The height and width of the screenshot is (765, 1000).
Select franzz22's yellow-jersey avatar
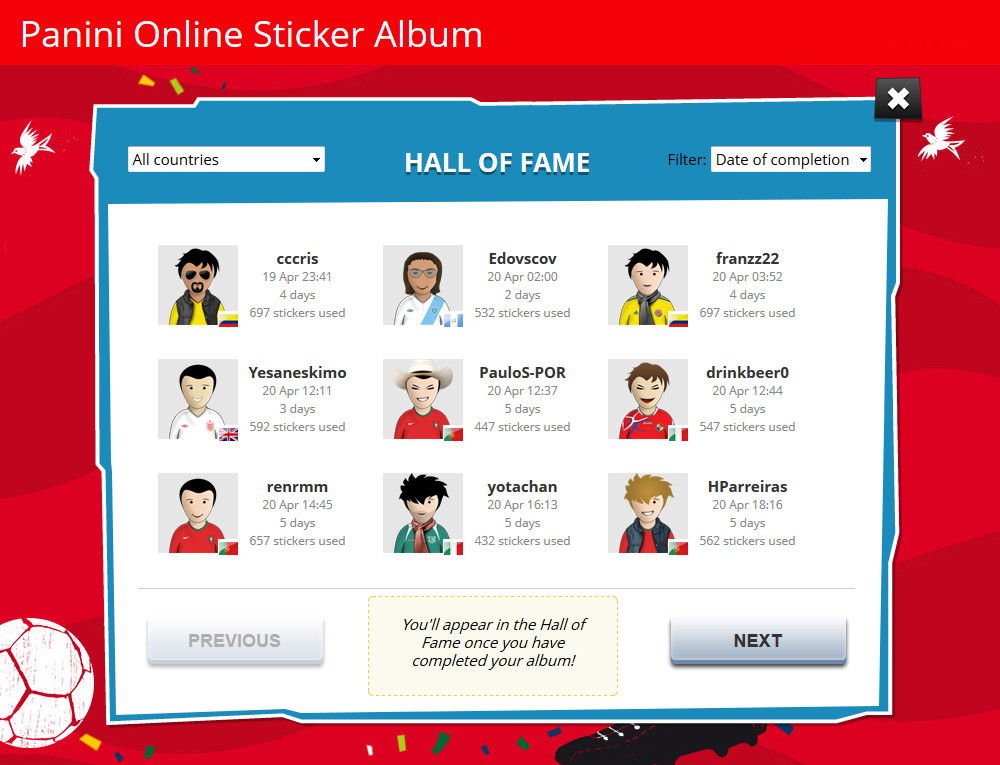click(x=648, y=285)
